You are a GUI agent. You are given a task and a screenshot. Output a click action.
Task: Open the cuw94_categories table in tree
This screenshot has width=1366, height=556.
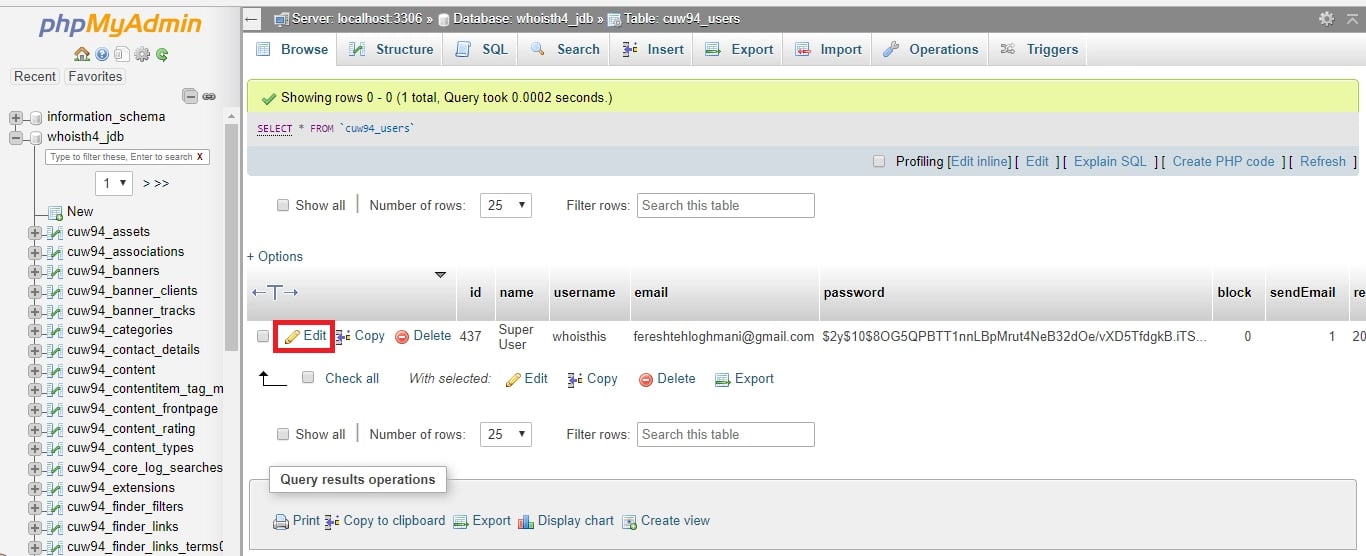(x=120, y=330)
